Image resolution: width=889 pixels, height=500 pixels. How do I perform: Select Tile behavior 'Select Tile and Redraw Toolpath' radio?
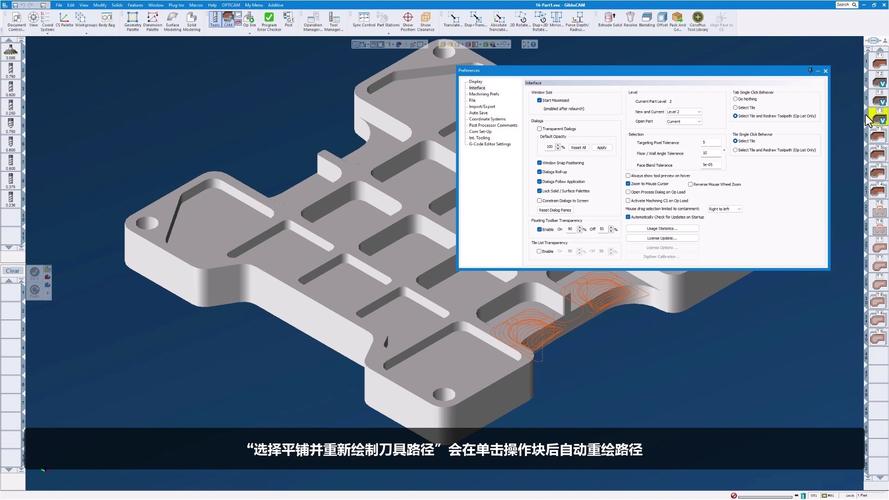[x=735, y=150]
